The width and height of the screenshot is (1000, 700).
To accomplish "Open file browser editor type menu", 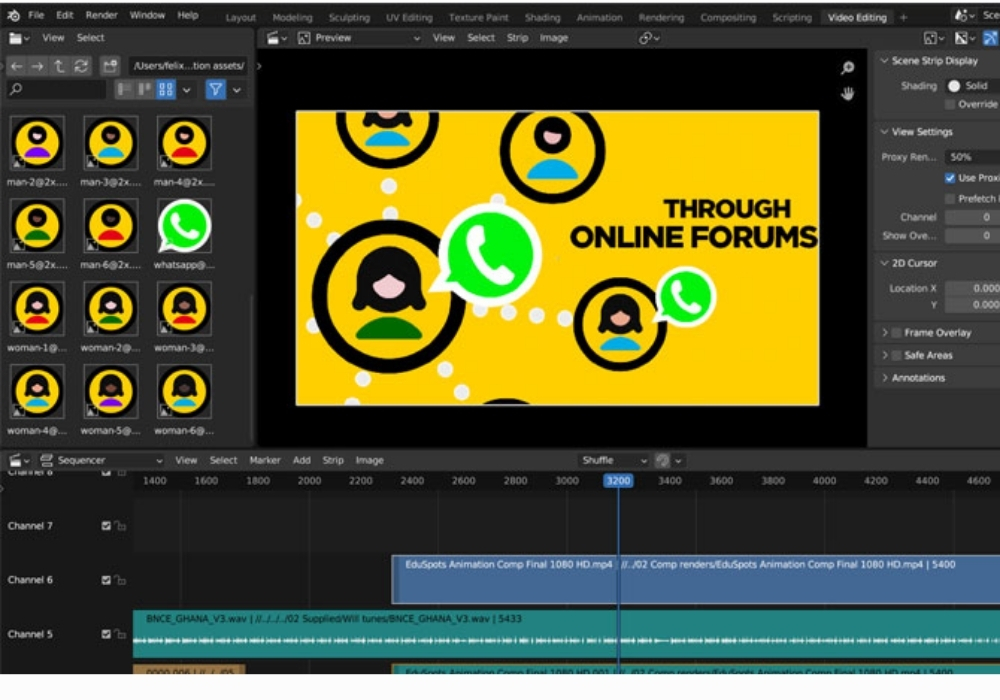I will point(18,38).
